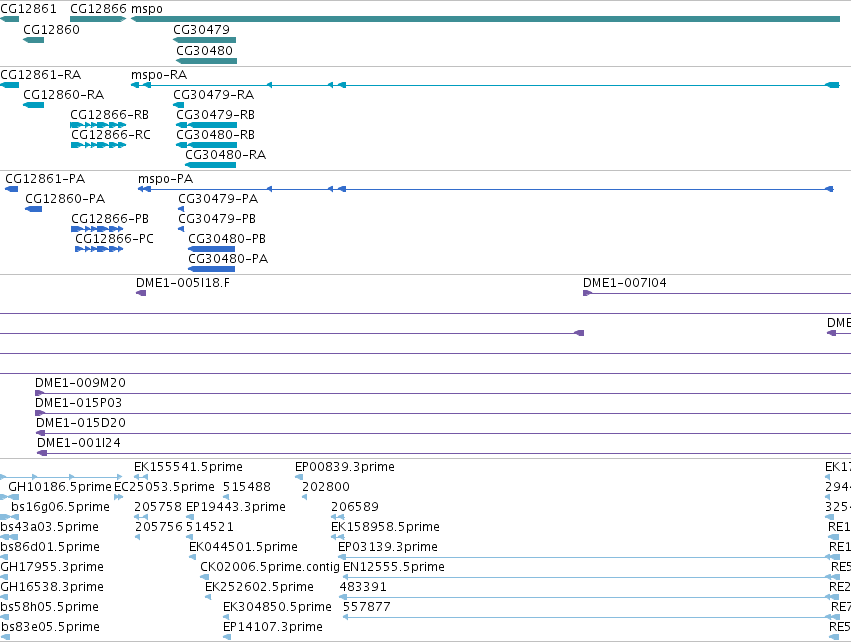Select EST label EP00839.3prime
The image size is (851, 642).
[x=345, y=467]
